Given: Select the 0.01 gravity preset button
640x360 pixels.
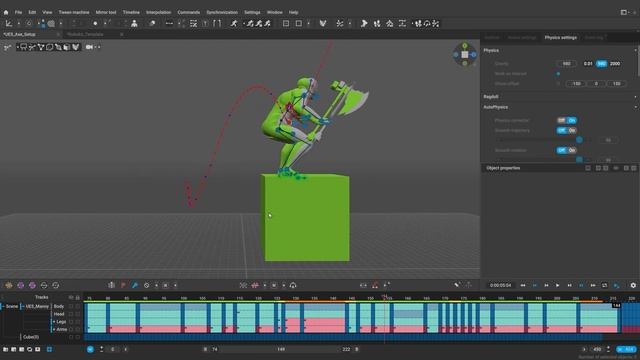Looking at the screenshot, I should tap(588, 64).
